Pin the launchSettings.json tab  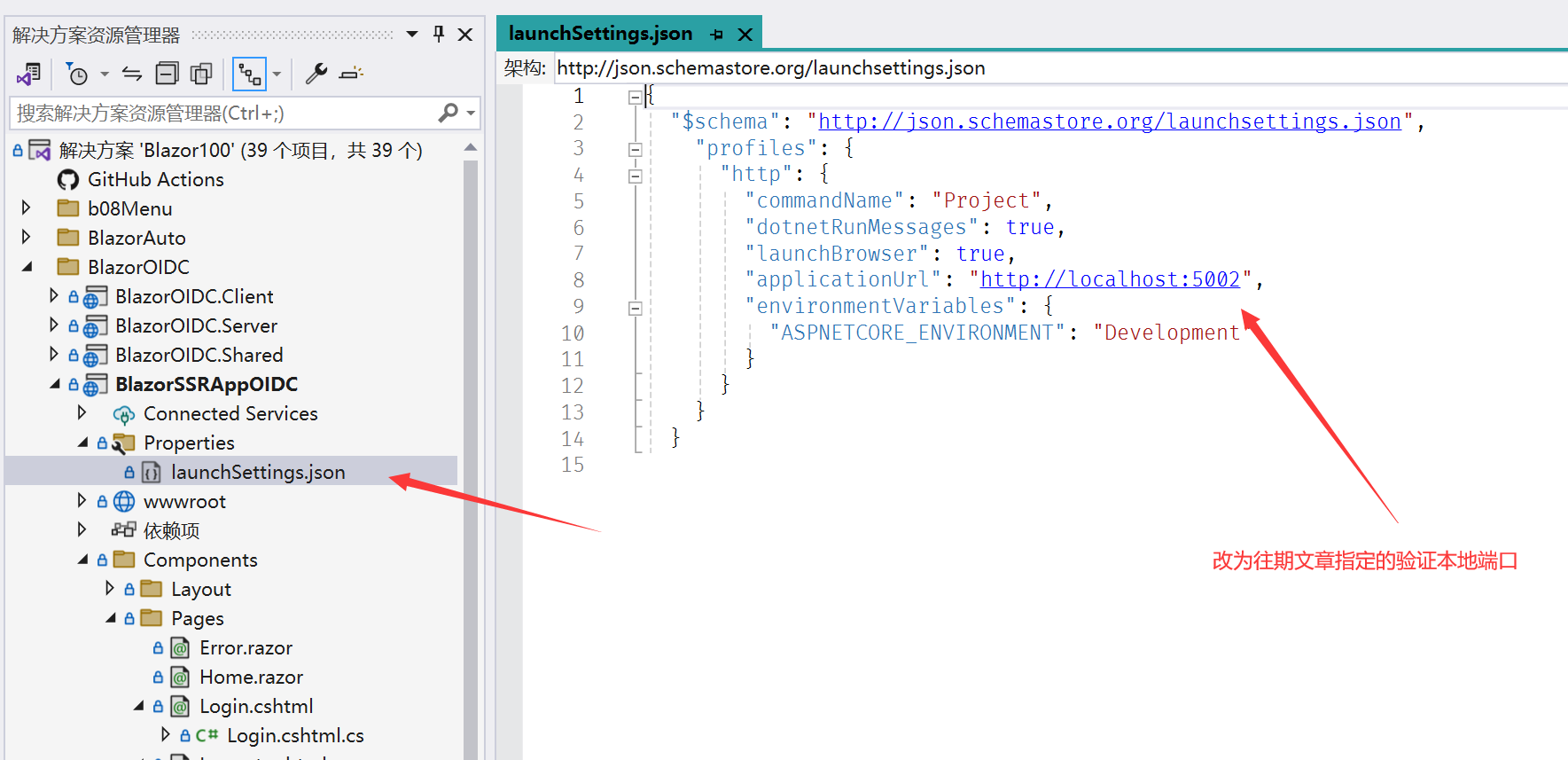coord(716,35)
